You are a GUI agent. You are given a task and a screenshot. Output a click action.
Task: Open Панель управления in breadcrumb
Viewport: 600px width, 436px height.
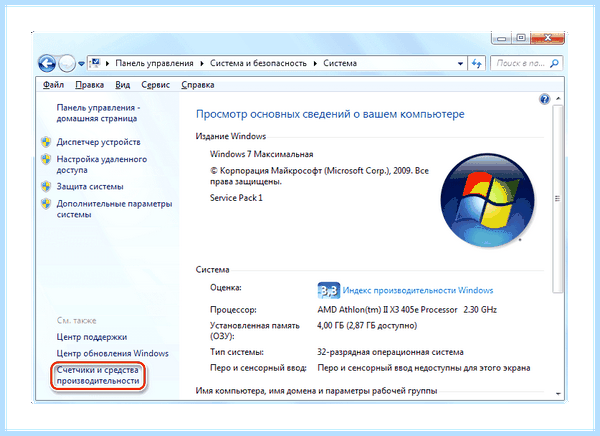155,63
